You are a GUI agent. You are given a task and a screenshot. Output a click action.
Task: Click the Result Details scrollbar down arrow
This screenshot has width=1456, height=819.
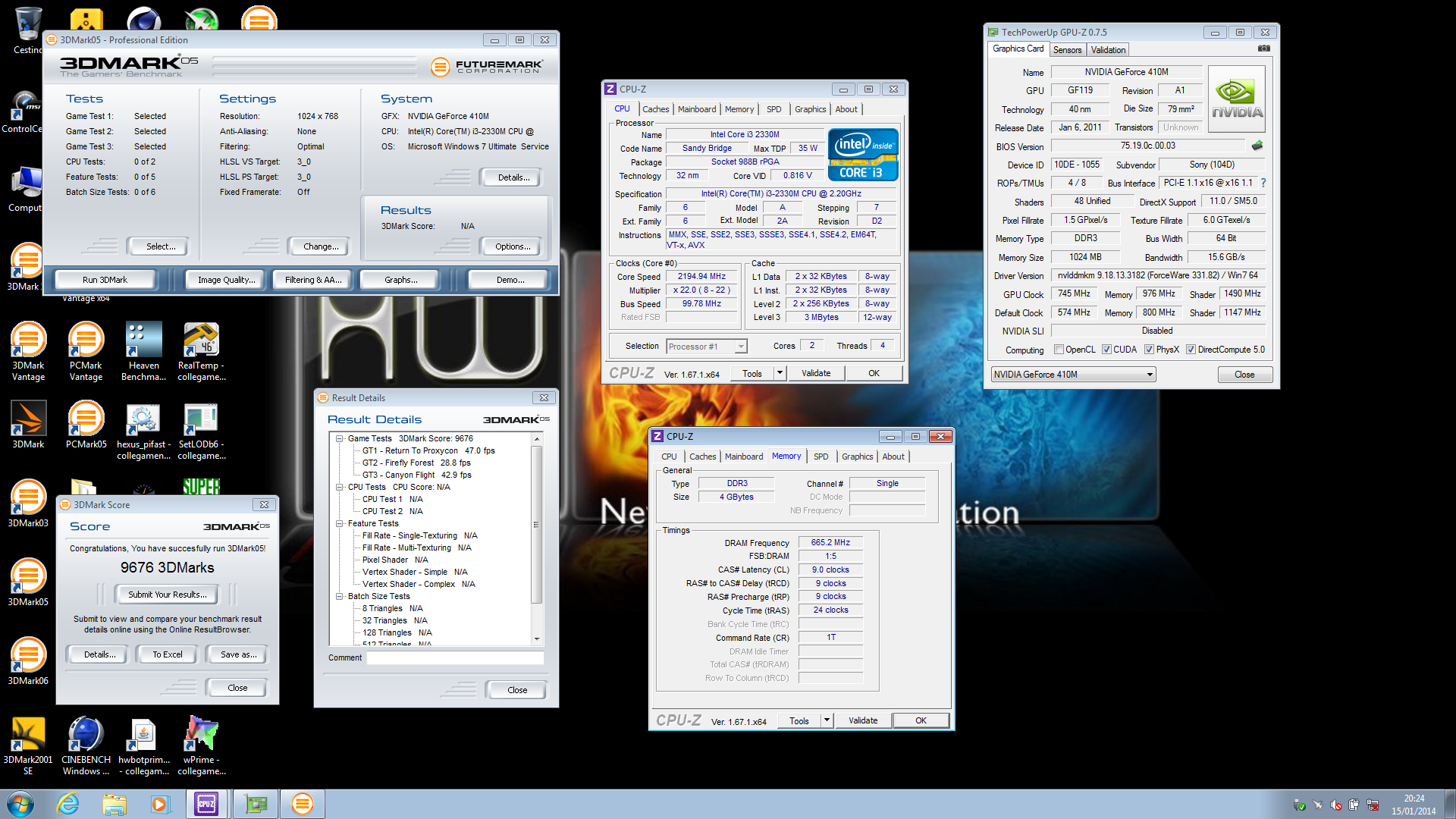pos(537,639)
